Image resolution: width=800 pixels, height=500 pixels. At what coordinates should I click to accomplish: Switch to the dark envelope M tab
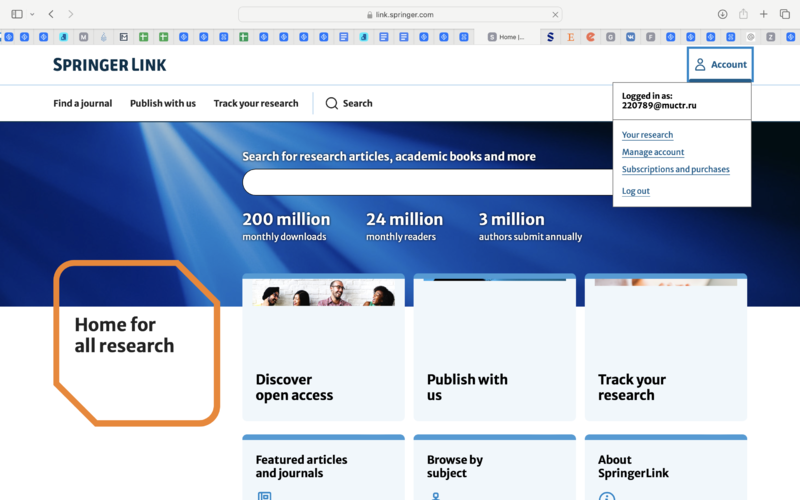click(123, 37)
